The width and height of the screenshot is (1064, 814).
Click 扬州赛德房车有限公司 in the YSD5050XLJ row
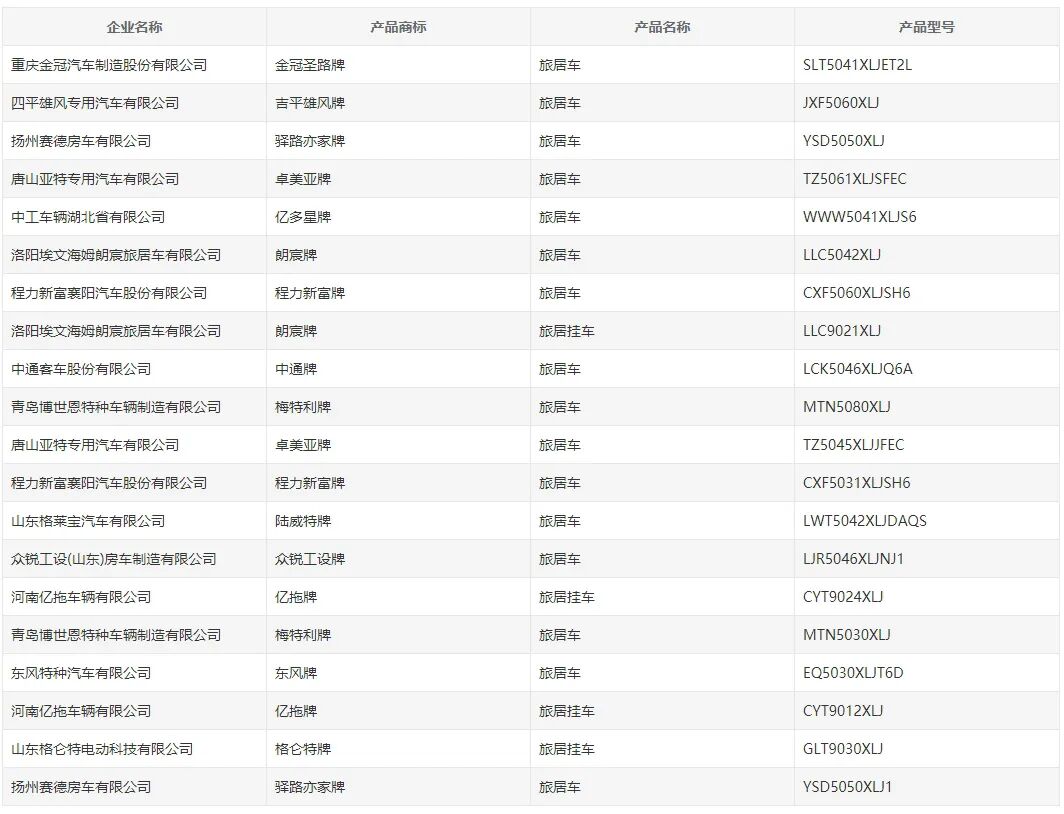click(81, 141)
